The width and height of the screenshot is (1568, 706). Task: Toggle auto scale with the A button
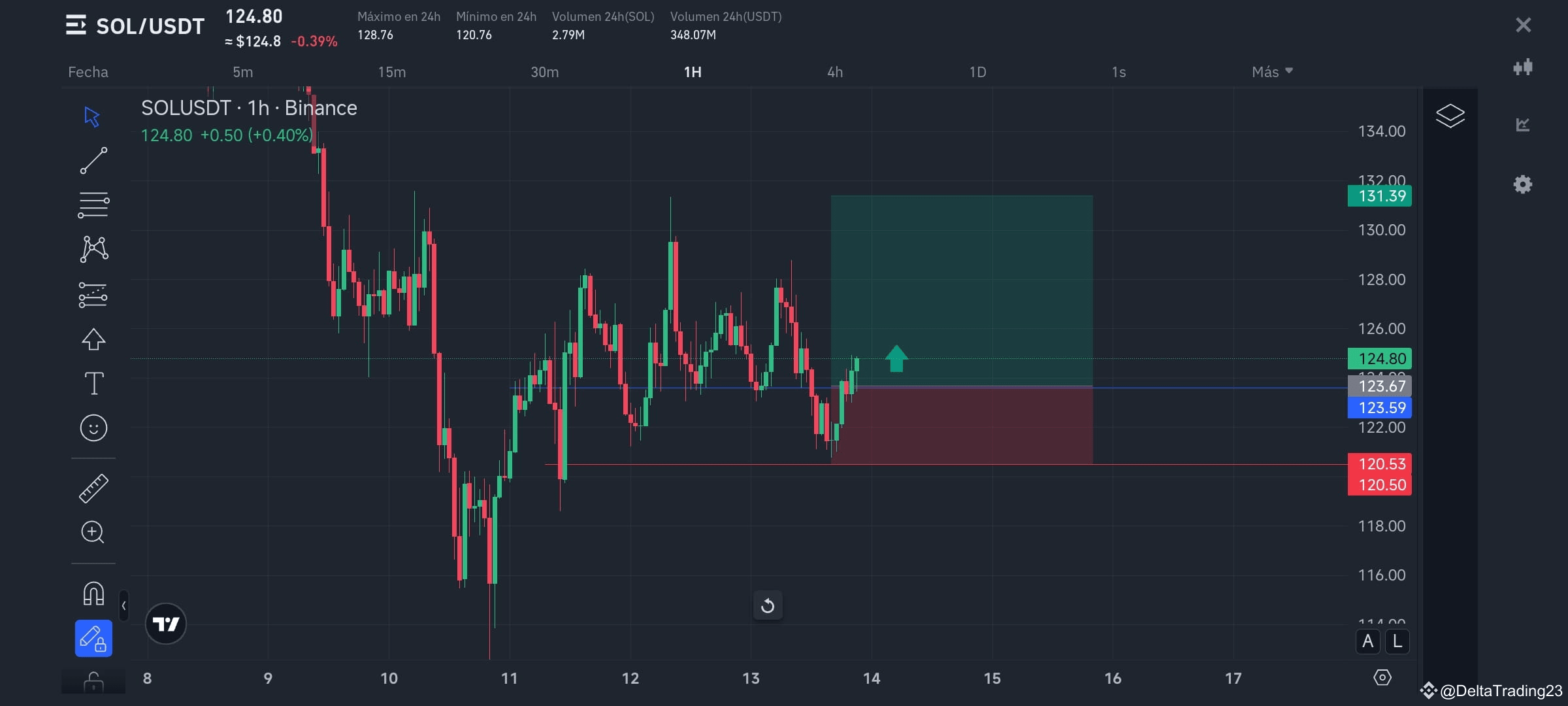[1367, 642]
